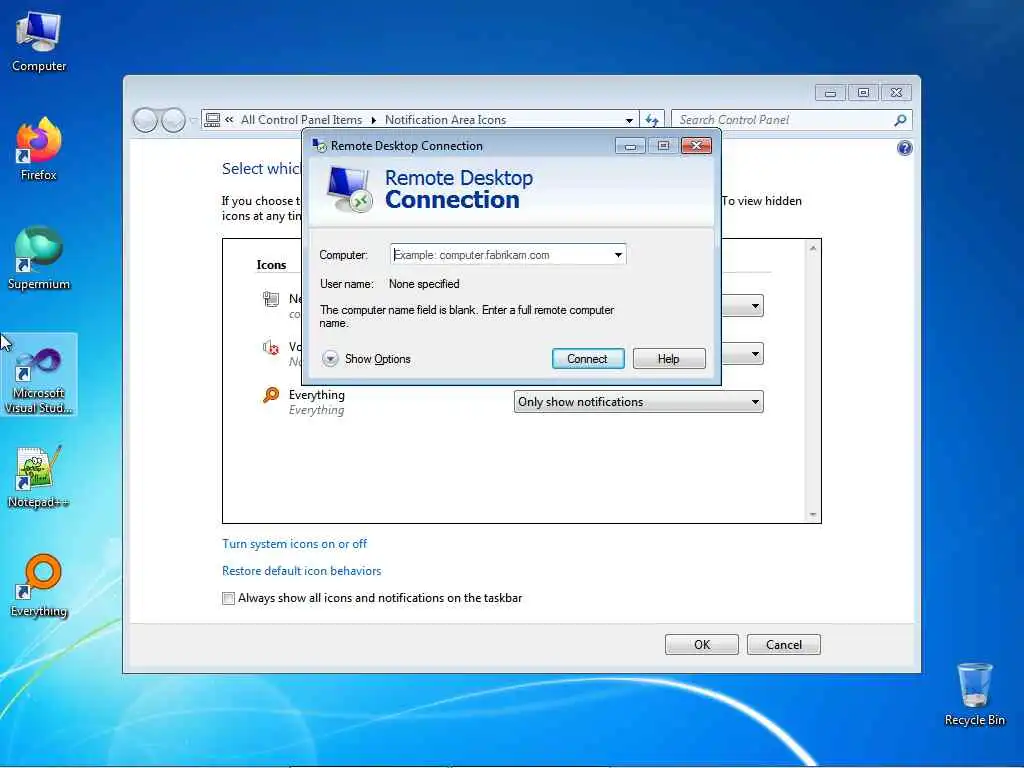
Task: Click the 'None specified' user name text
Action: pyautogui.click(x=424, y=284)
